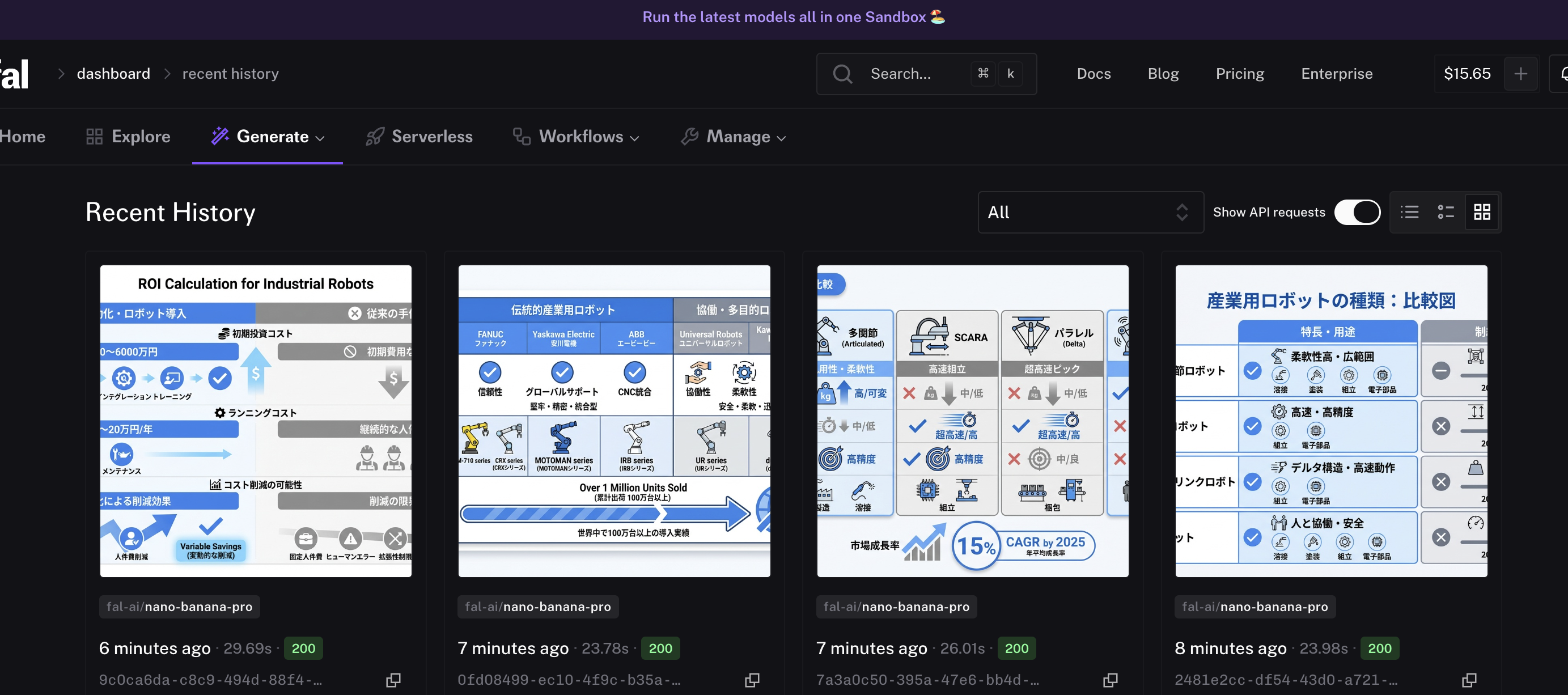This screenshot has width=1568, height=695.
Task: Copy the 2481e2cc request ID
Action: click(1469, 680)
